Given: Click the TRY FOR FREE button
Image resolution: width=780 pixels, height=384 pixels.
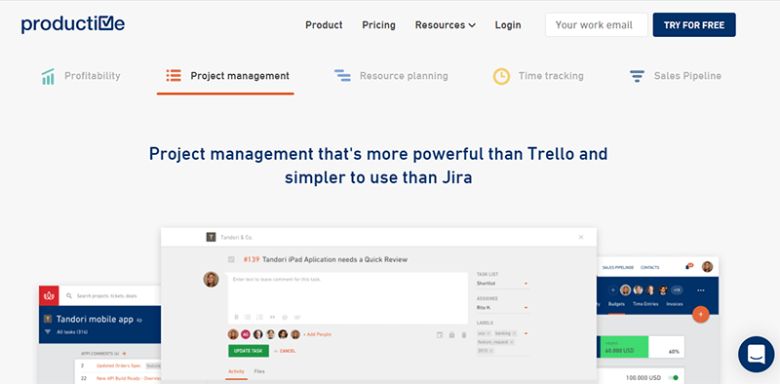Looking at the screenshot, I should coord(694,25).
